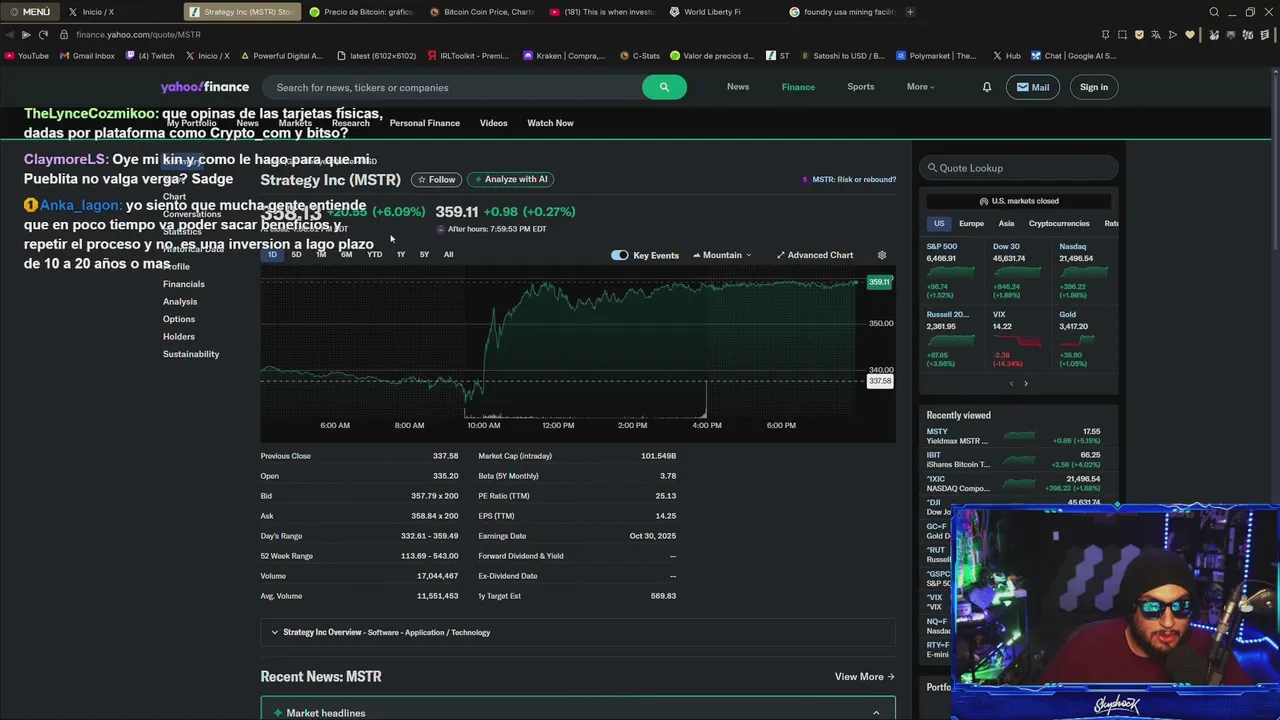Open Holders in the quote sidebar
This screenshot has width=1280, height=720.
[x=179, y=337]
